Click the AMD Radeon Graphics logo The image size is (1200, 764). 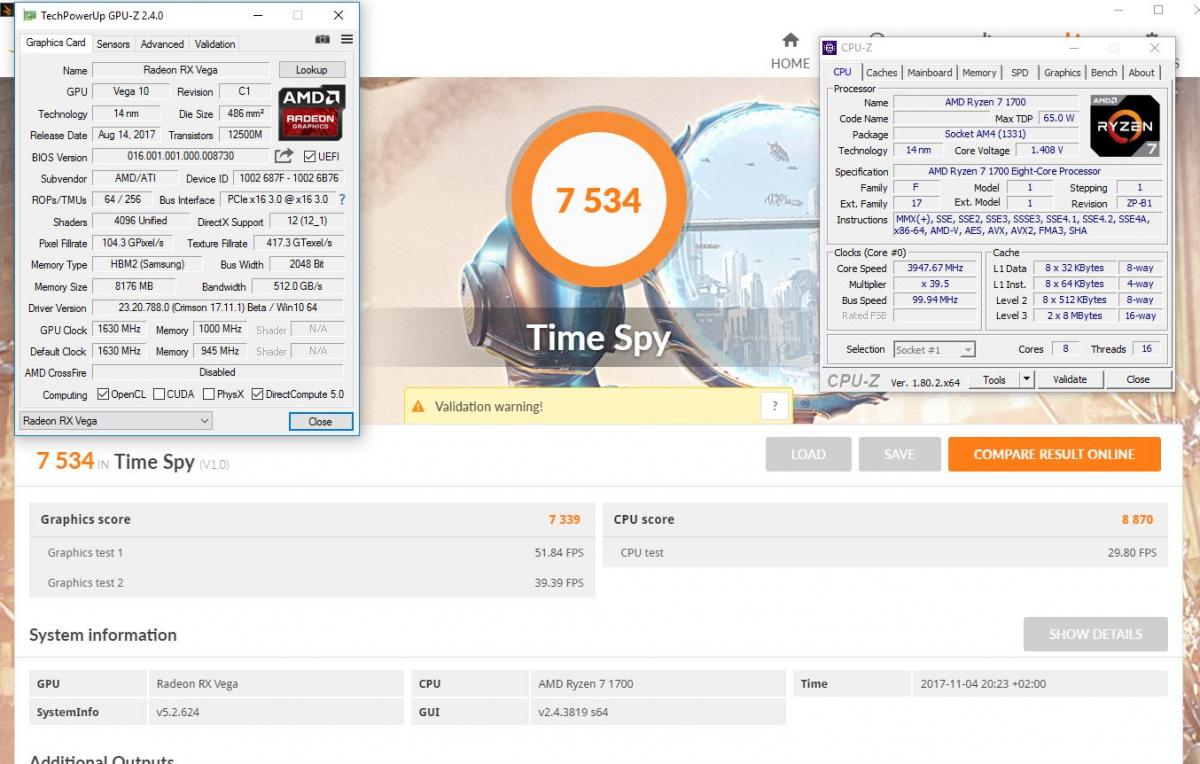(x=312, y=113)
